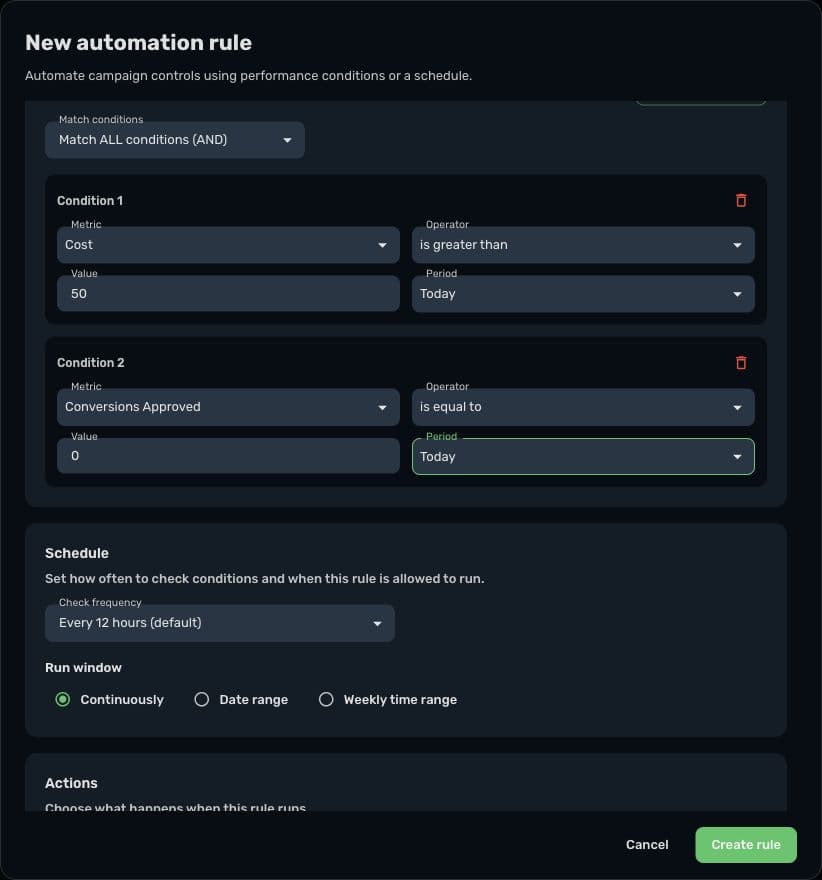Open the Match conditions dropdown
822x880 pixels.
point(174,140)
